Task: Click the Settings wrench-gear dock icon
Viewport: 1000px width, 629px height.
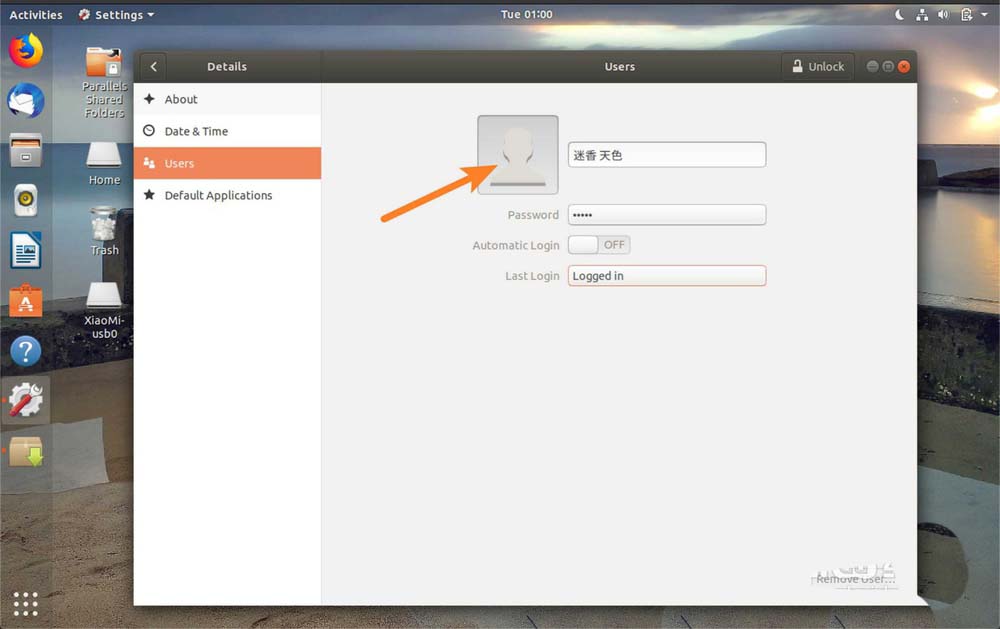Action: point(26,401)
